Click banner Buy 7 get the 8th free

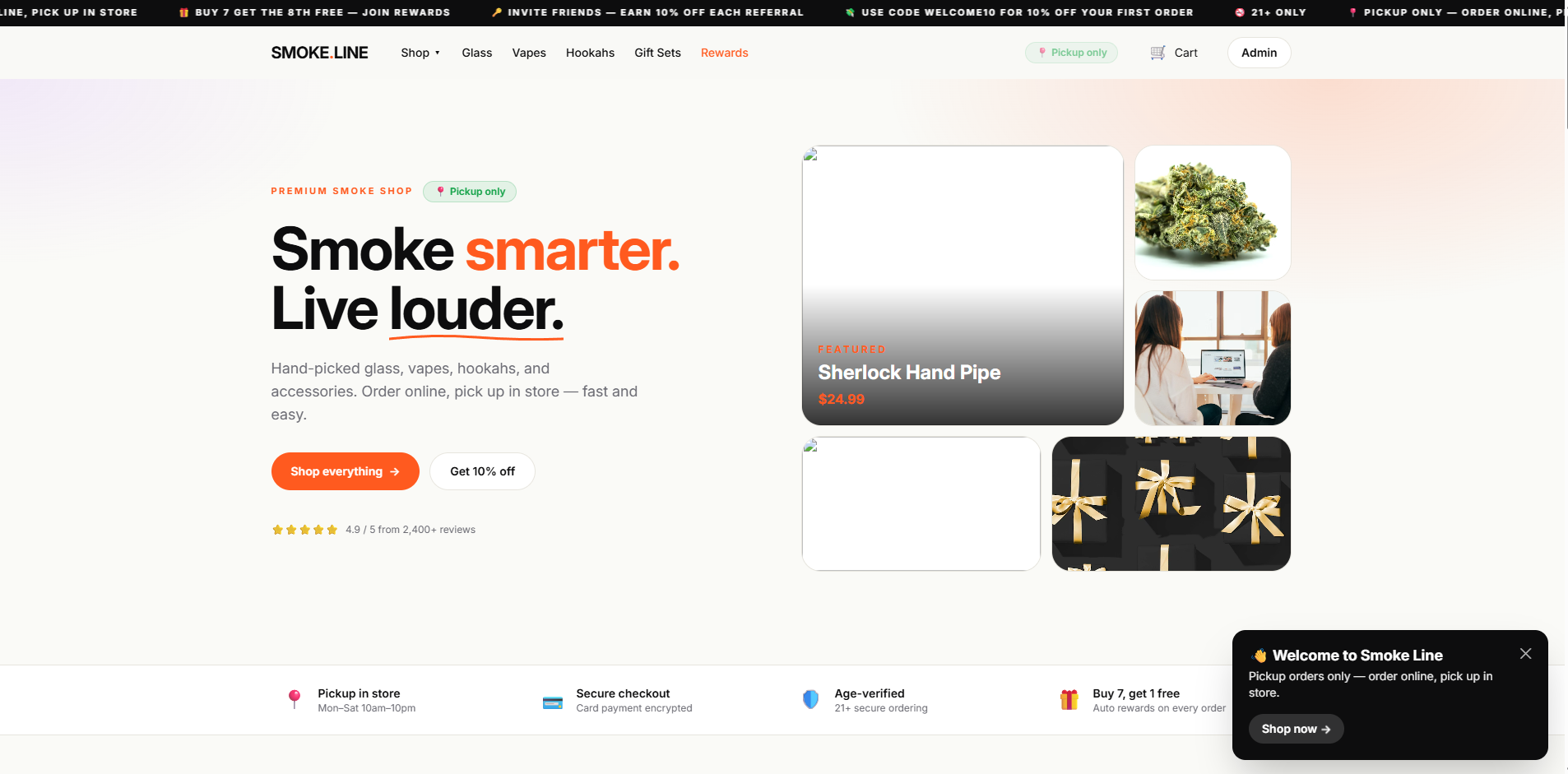click(x=322, y=12)
